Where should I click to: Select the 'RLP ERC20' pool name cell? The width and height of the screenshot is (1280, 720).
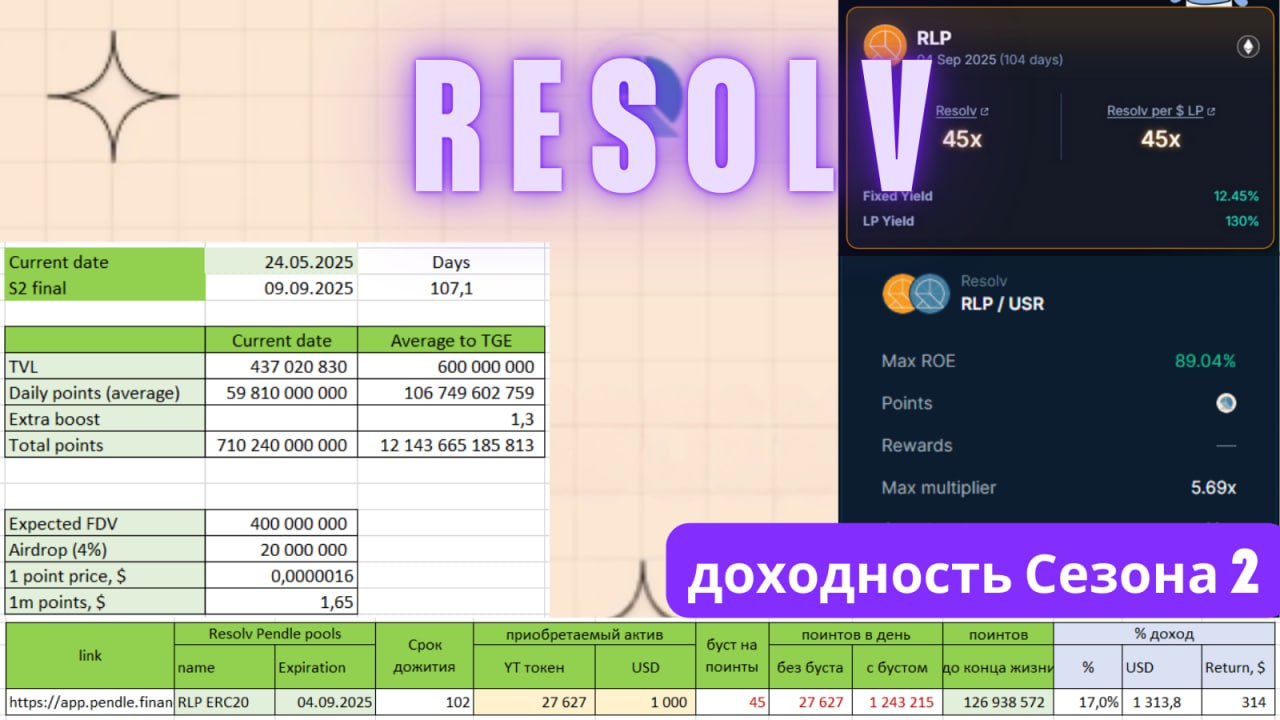225,702
